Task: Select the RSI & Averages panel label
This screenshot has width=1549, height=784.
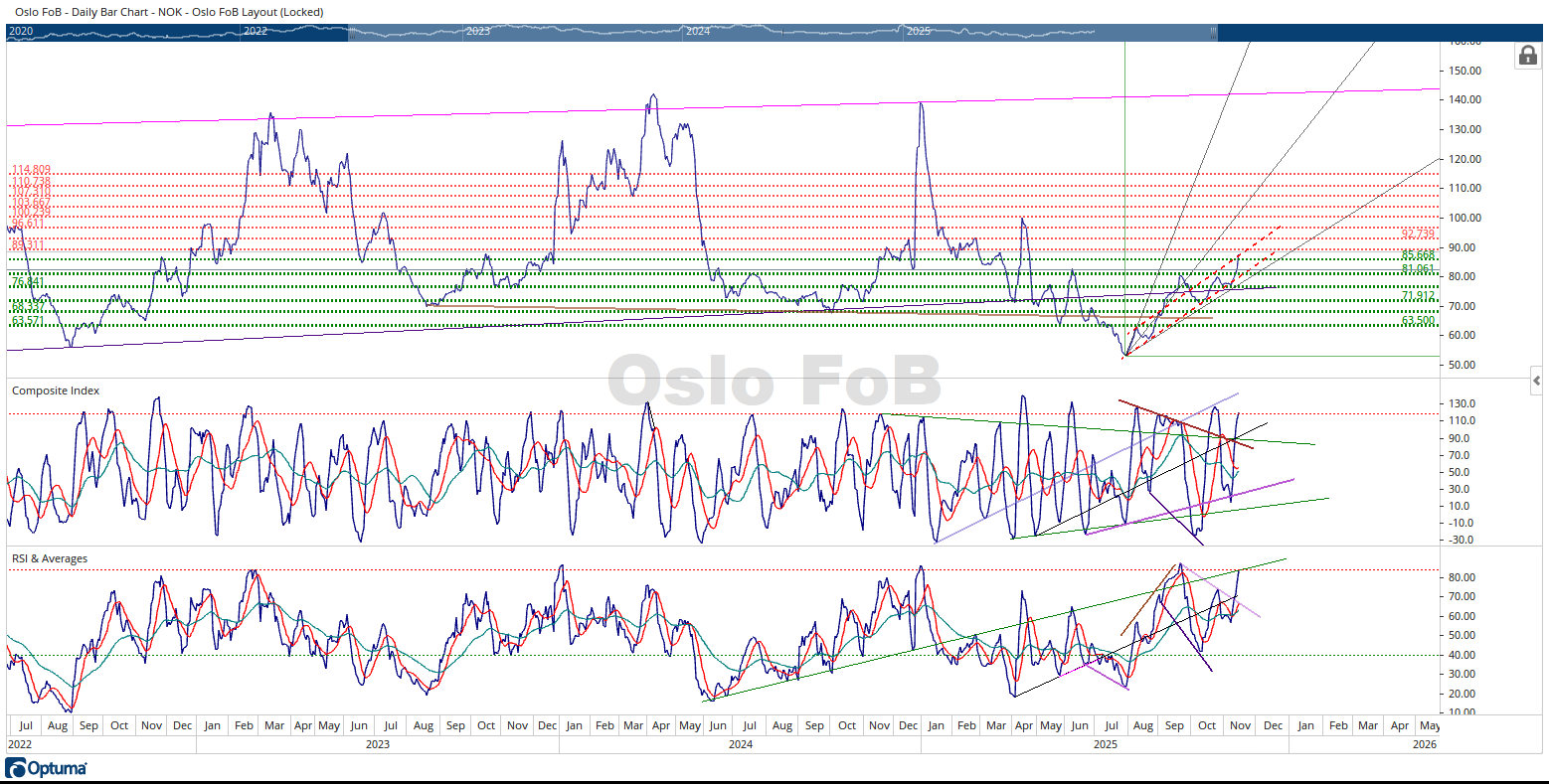Action: coord(50,558)
